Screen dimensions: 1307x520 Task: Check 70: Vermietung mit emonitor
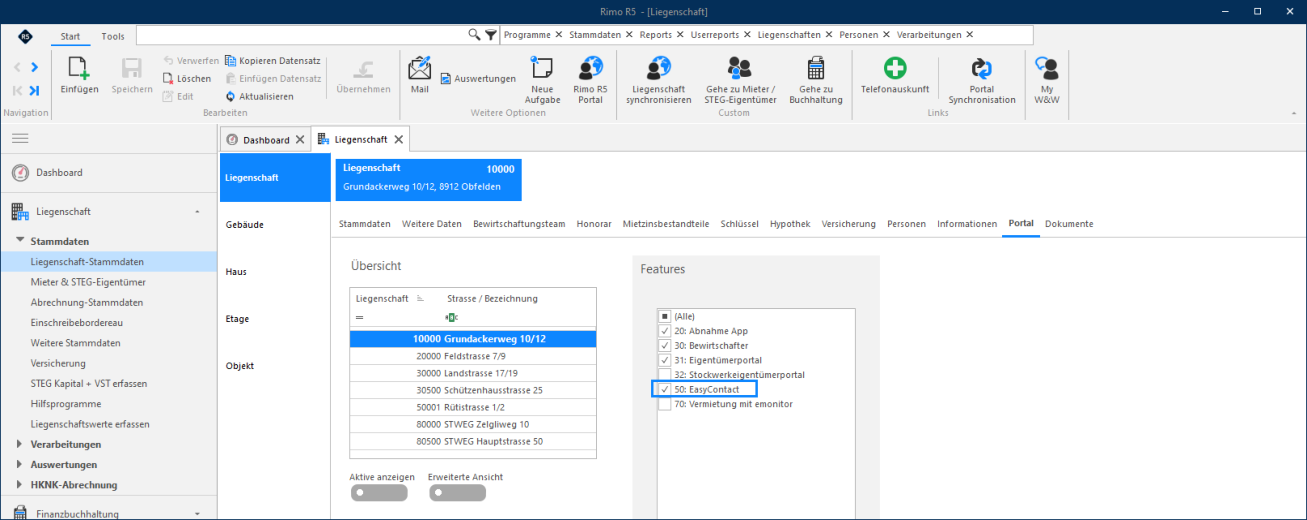(x=665, y=404)
